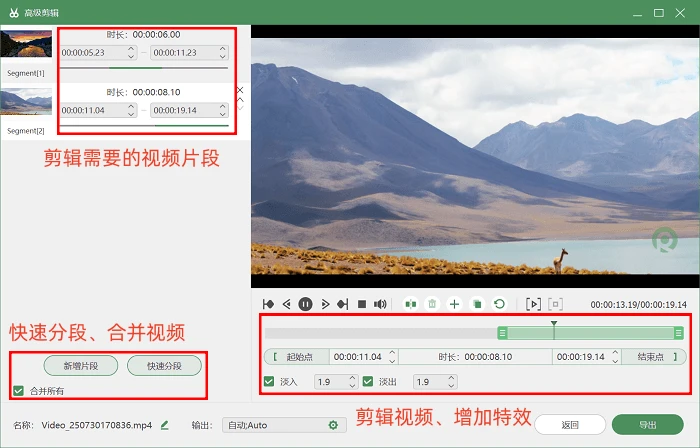Step back one frame
This screenshot has height=448, width=700.
pos(287,304)
